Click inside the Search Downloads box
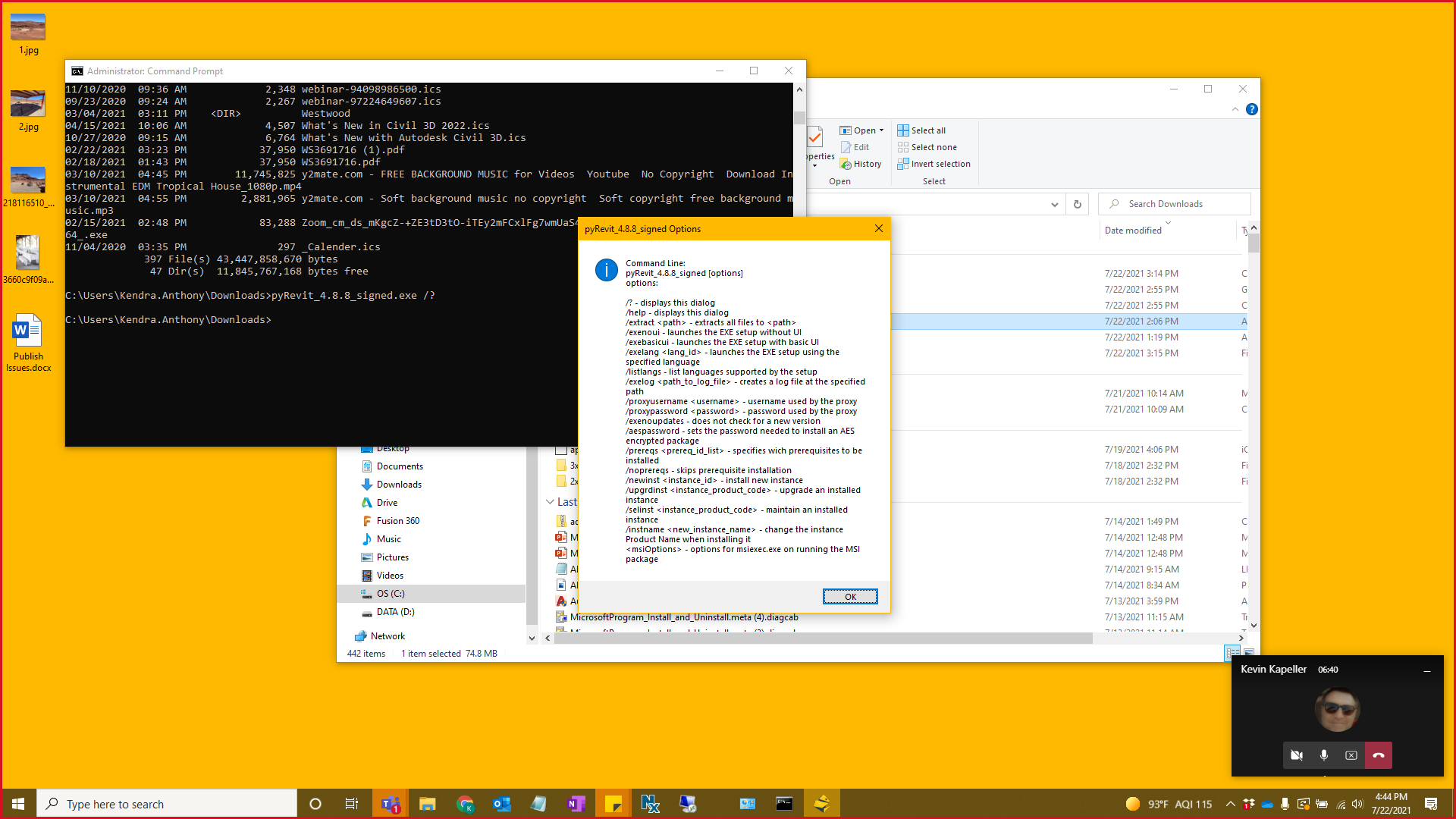Screen dimensions: 1456x819 1174,203
